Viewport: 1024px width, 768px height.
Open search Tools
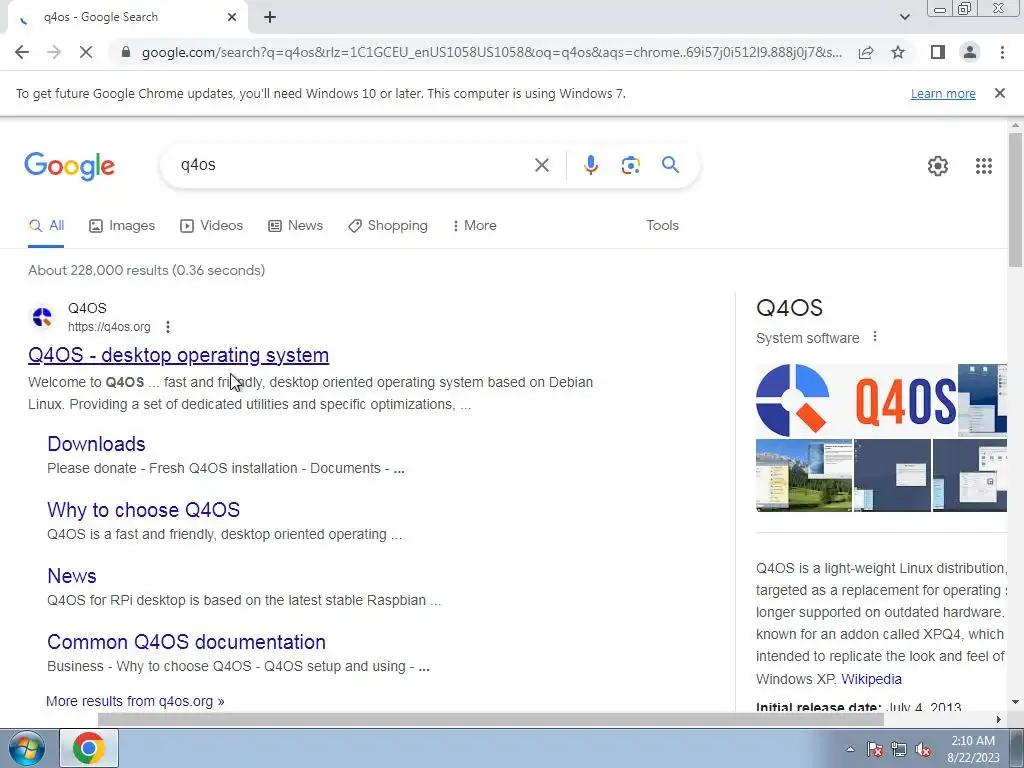pos(662,225)
